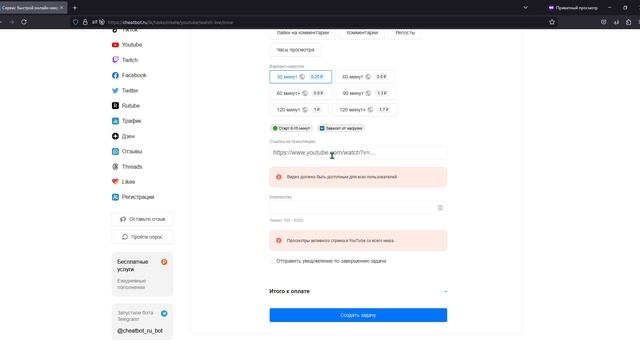Open the @cheatbot_ru_bot Telegram link
This screenshot has width=640, height=360.
click(140, 331)
